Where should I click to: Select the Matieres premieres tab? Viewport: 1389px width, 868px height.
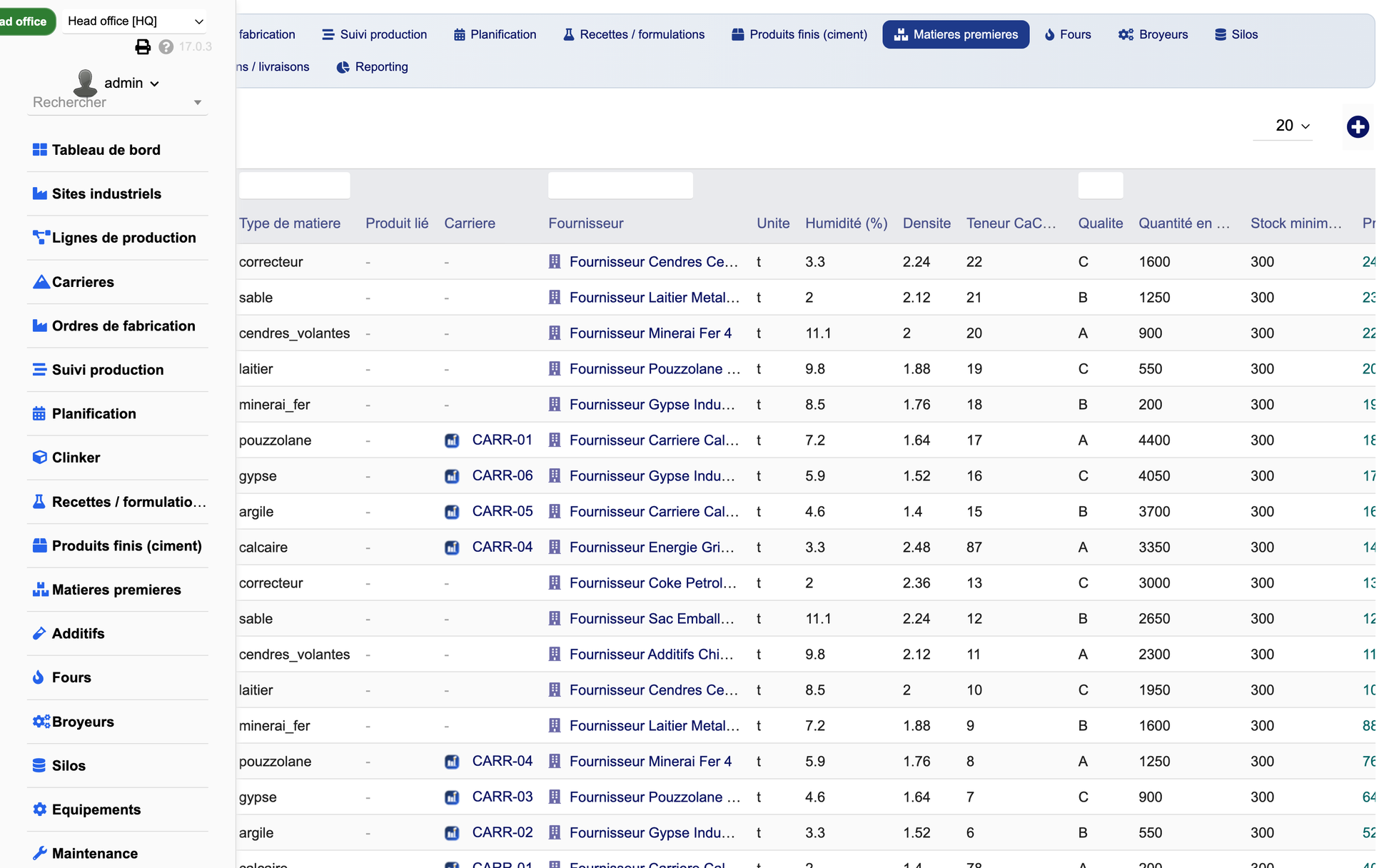pos(956,34)
